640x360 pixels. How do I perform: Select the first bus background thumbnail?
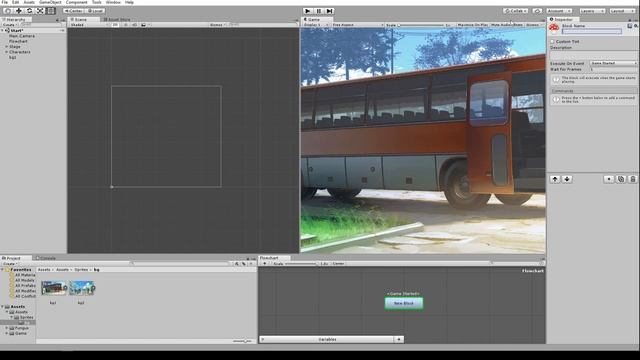(x=53, y=288)
